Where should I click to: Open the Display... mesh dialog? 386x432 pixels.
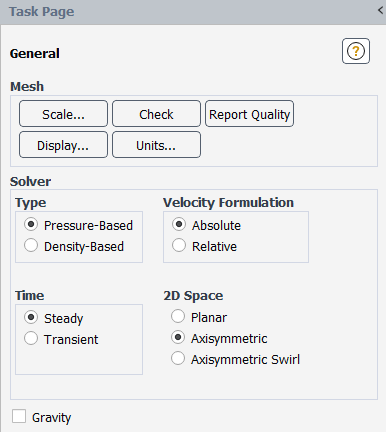[x=63, y=145]
